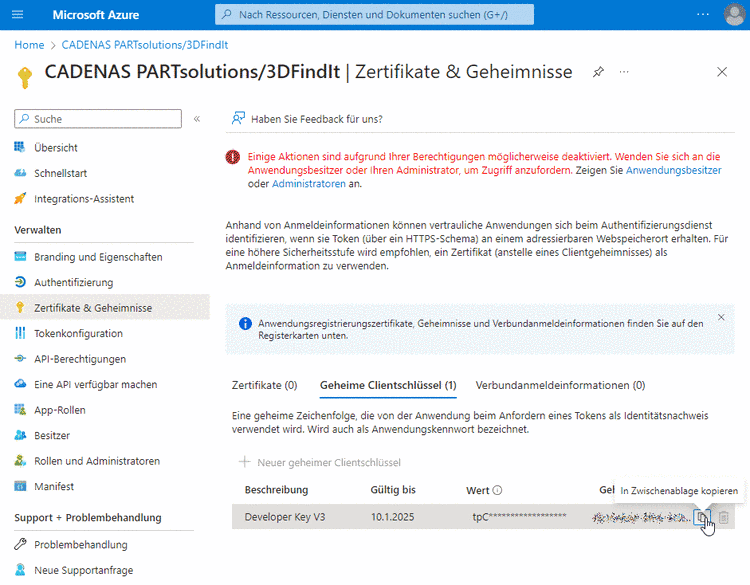Click the Gültig bis column header

point(393,490)
